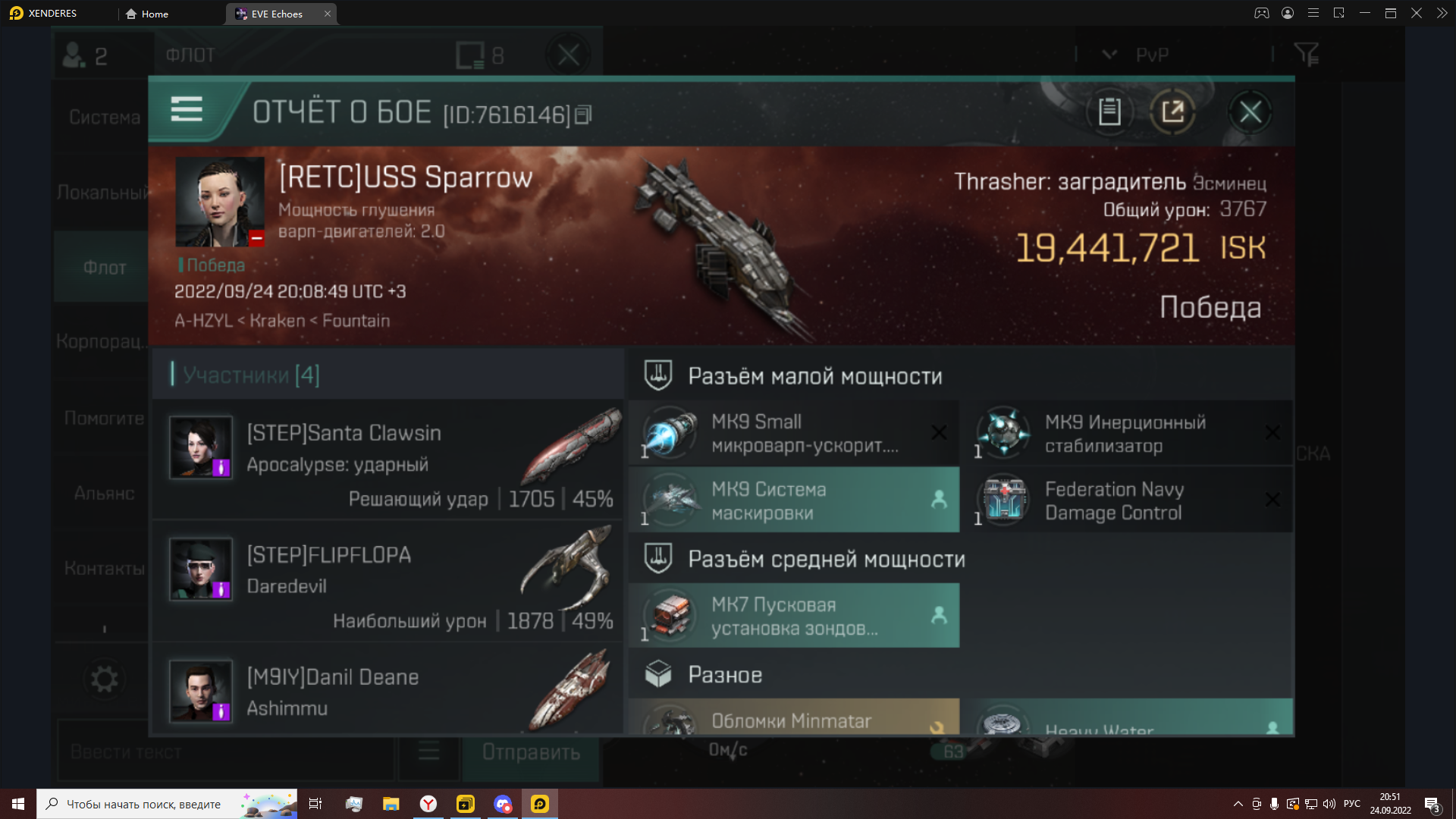The image size is (1456, 819).
Task: Click the MK9 Small микроварп-ускорит module icon
Action: click(670, 432)
